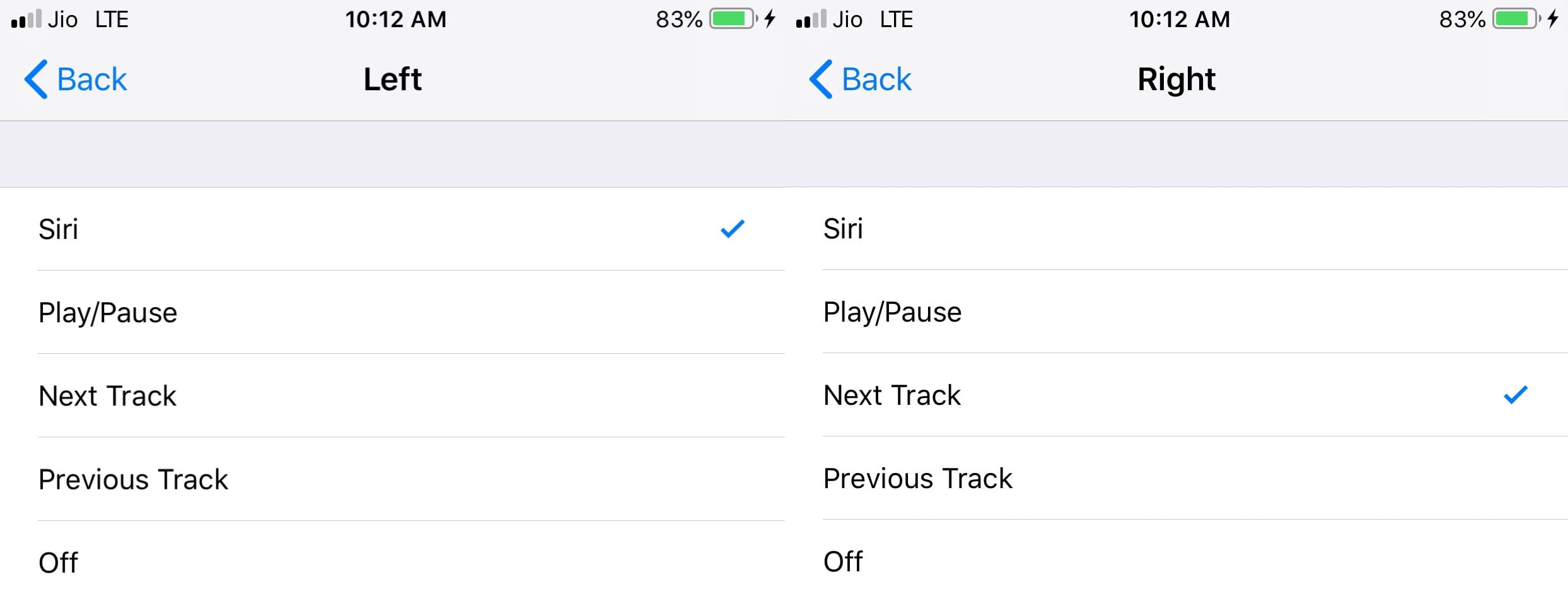Set Right AirPod double-tap to Off

[x=1176, y=561]
